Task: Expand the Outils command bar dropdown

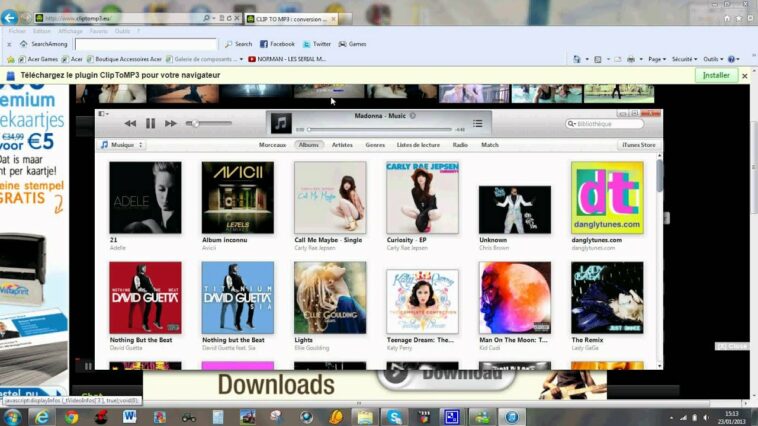Action: [713, 59]
